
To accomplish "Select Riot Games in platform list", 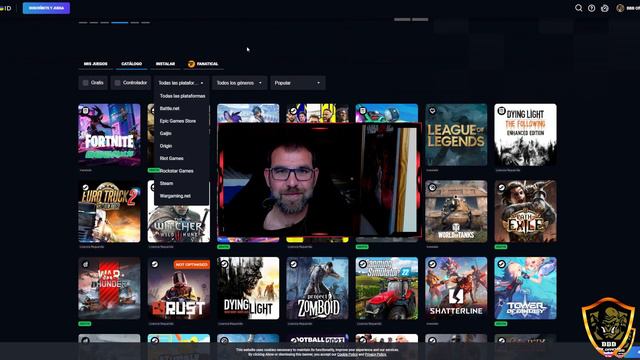I will pos(172,158).
